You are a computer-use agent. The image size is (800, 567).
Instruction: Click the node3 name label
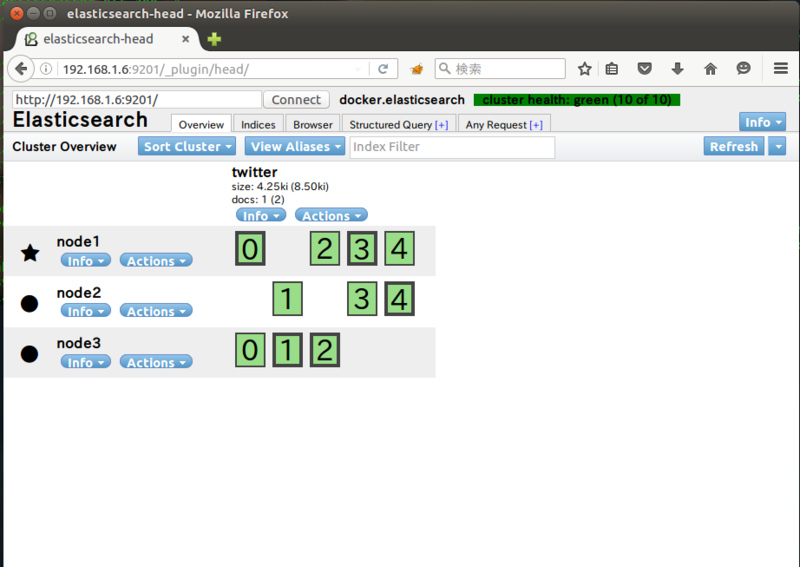click(x=79, y=343)
